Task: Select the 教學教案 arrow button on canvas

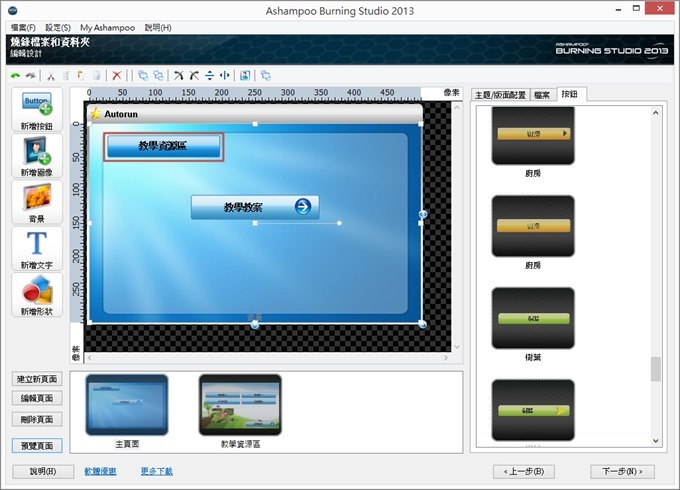Action: [x=255, y=207]
